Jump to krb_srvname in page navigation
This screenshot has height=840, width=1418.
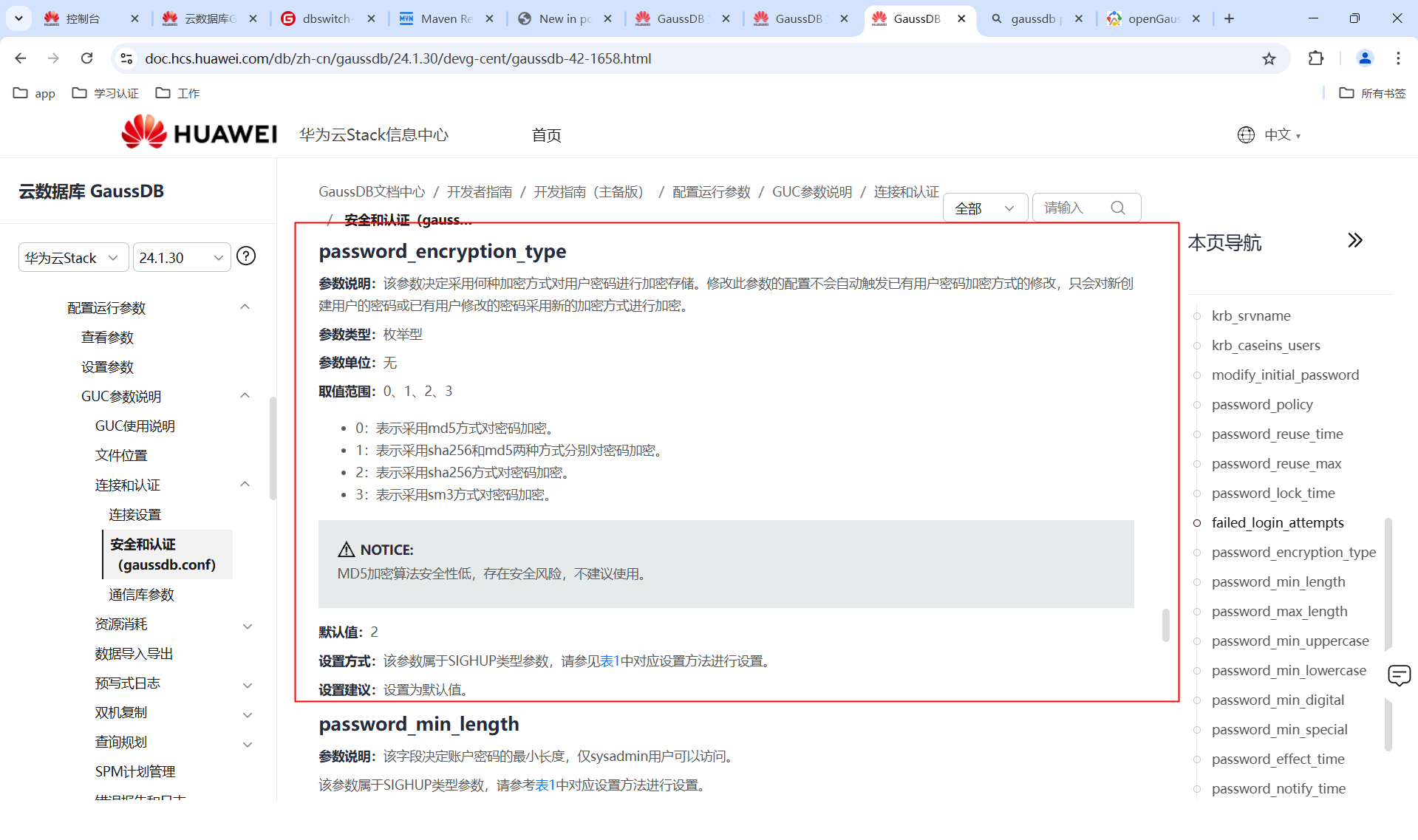(x=1251, y=316)
